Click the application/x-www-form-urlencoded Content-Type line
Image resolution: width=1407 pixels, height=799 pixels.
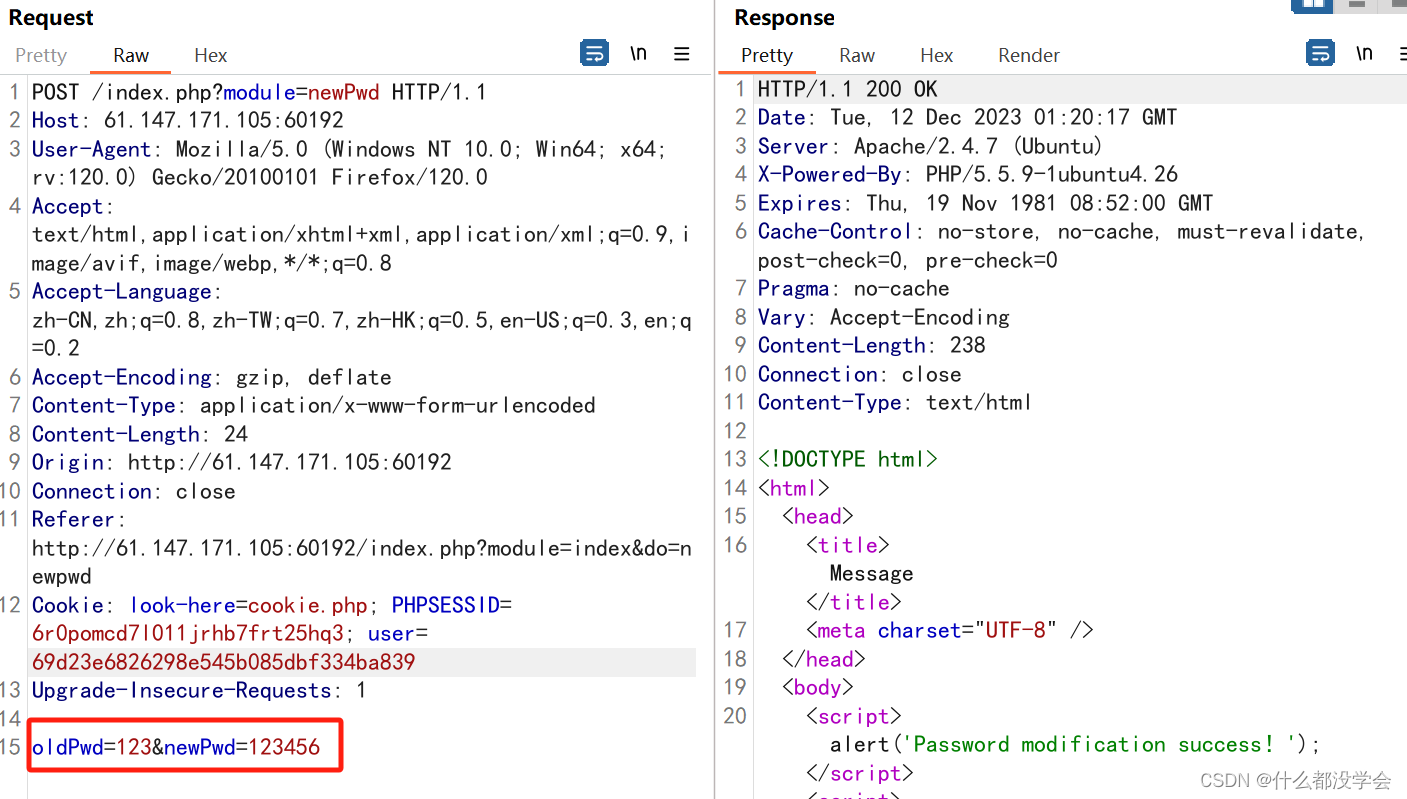tap(314, 405)
